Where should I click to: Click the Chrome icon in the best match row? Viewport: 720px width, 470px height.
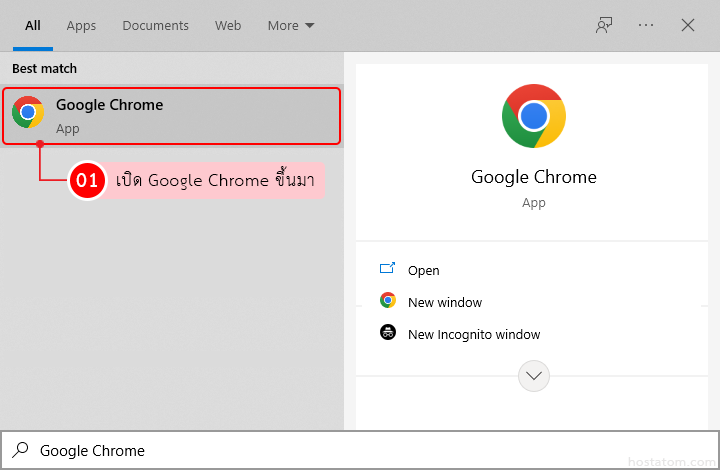click(x=28, y=113)
